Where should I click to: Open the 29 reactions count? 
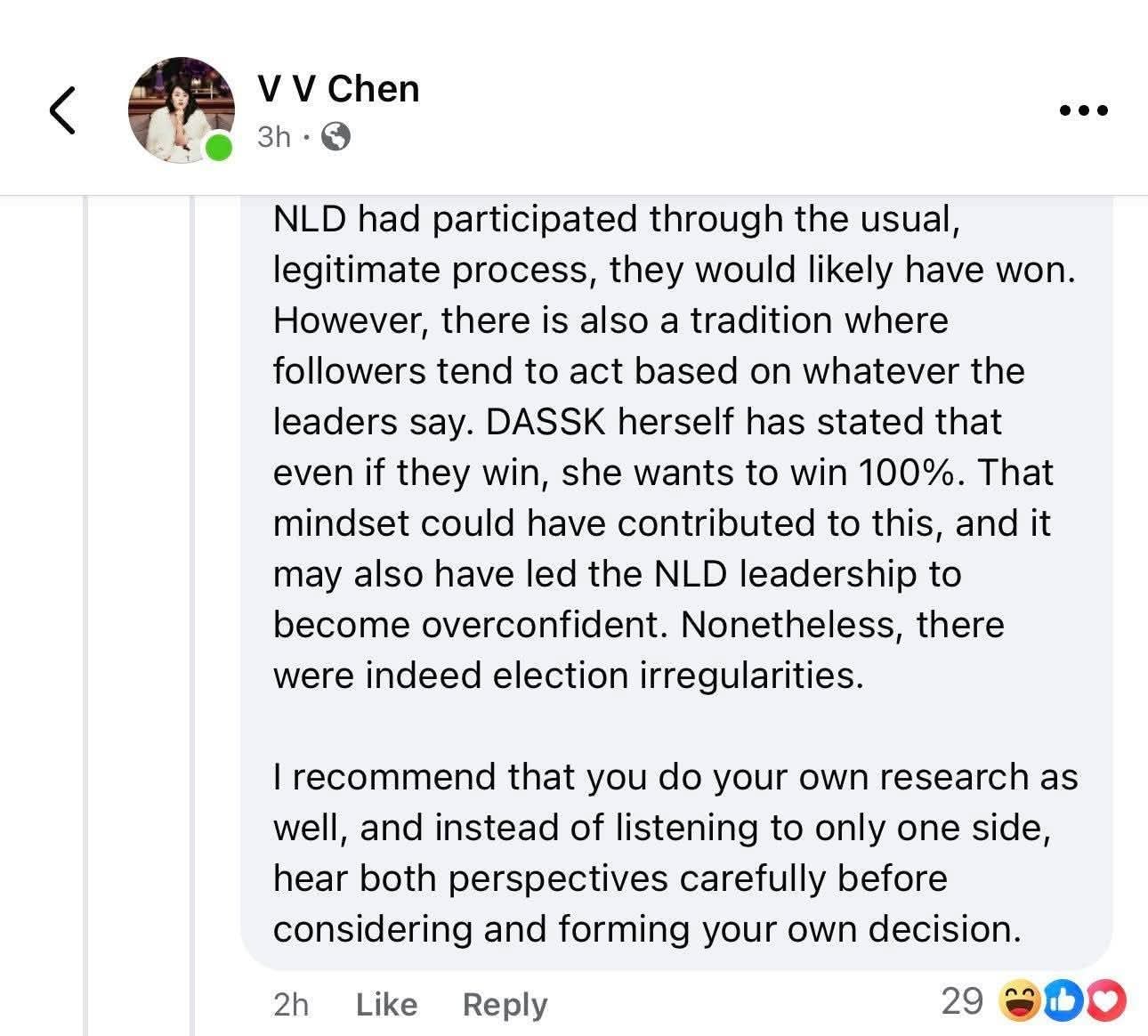[961, 1001]
